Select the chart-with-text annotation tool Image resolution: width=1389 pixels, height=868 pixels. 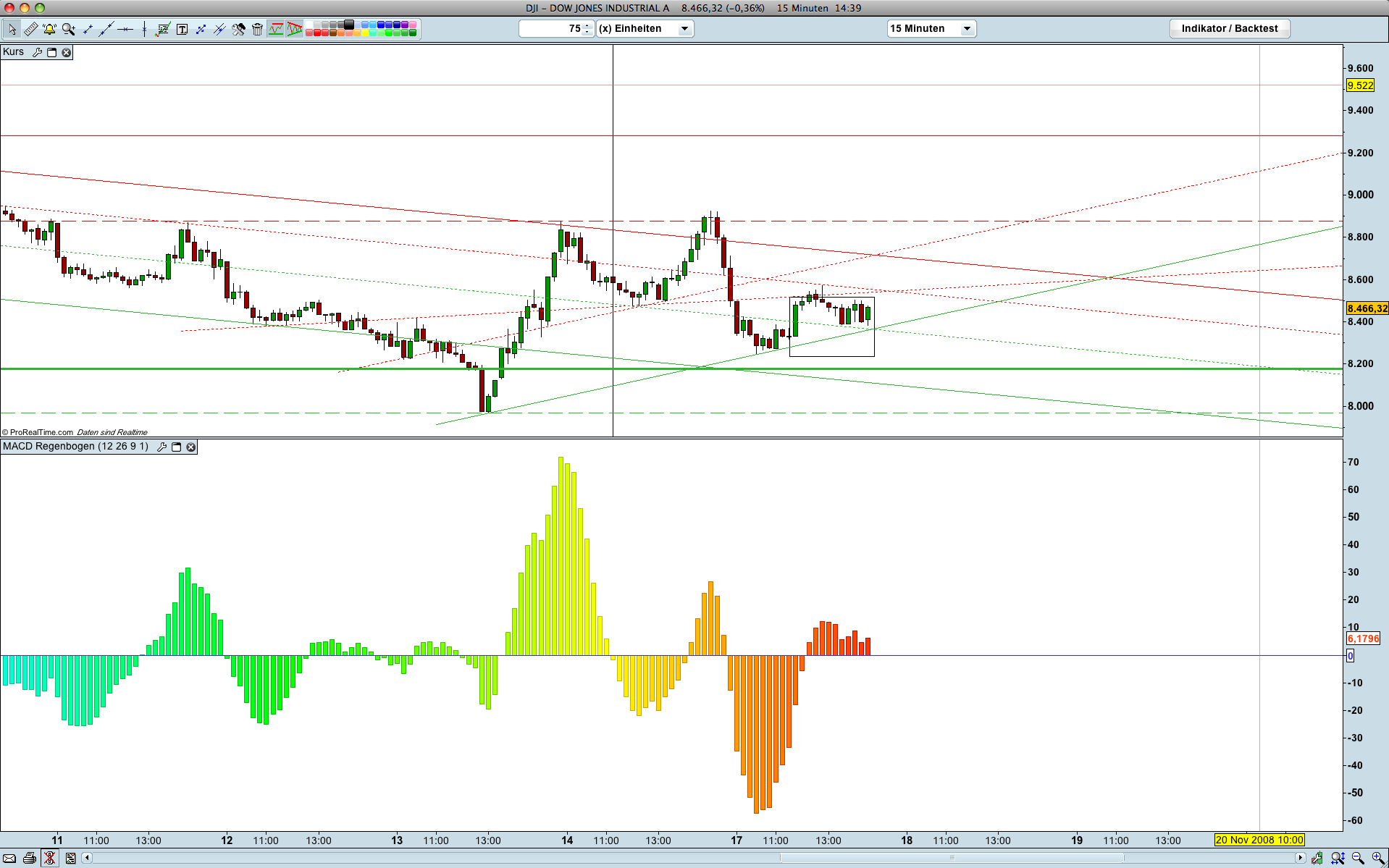click(163, 29)
